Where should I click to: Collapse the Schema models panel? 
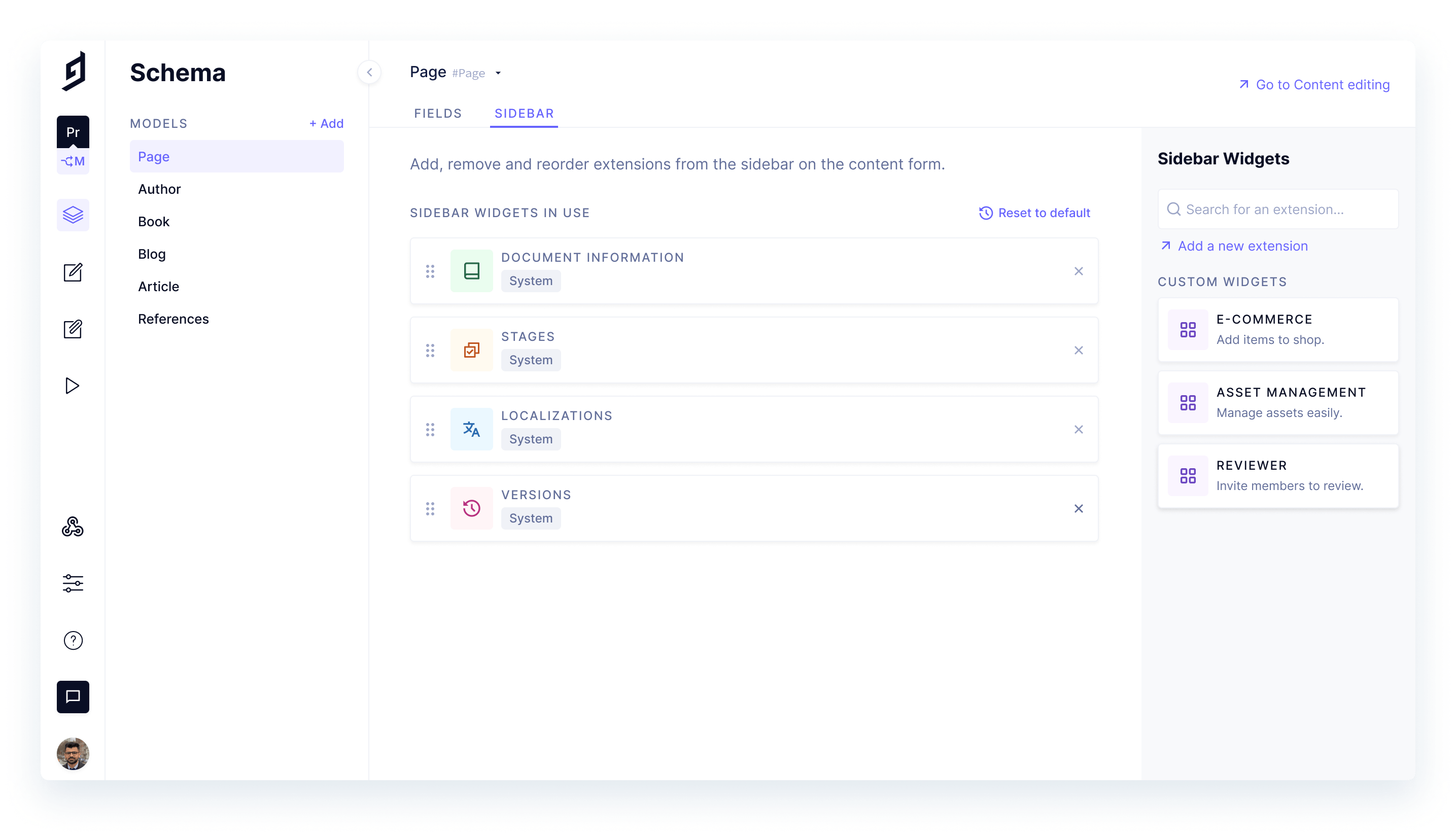(x=370, y=73)
